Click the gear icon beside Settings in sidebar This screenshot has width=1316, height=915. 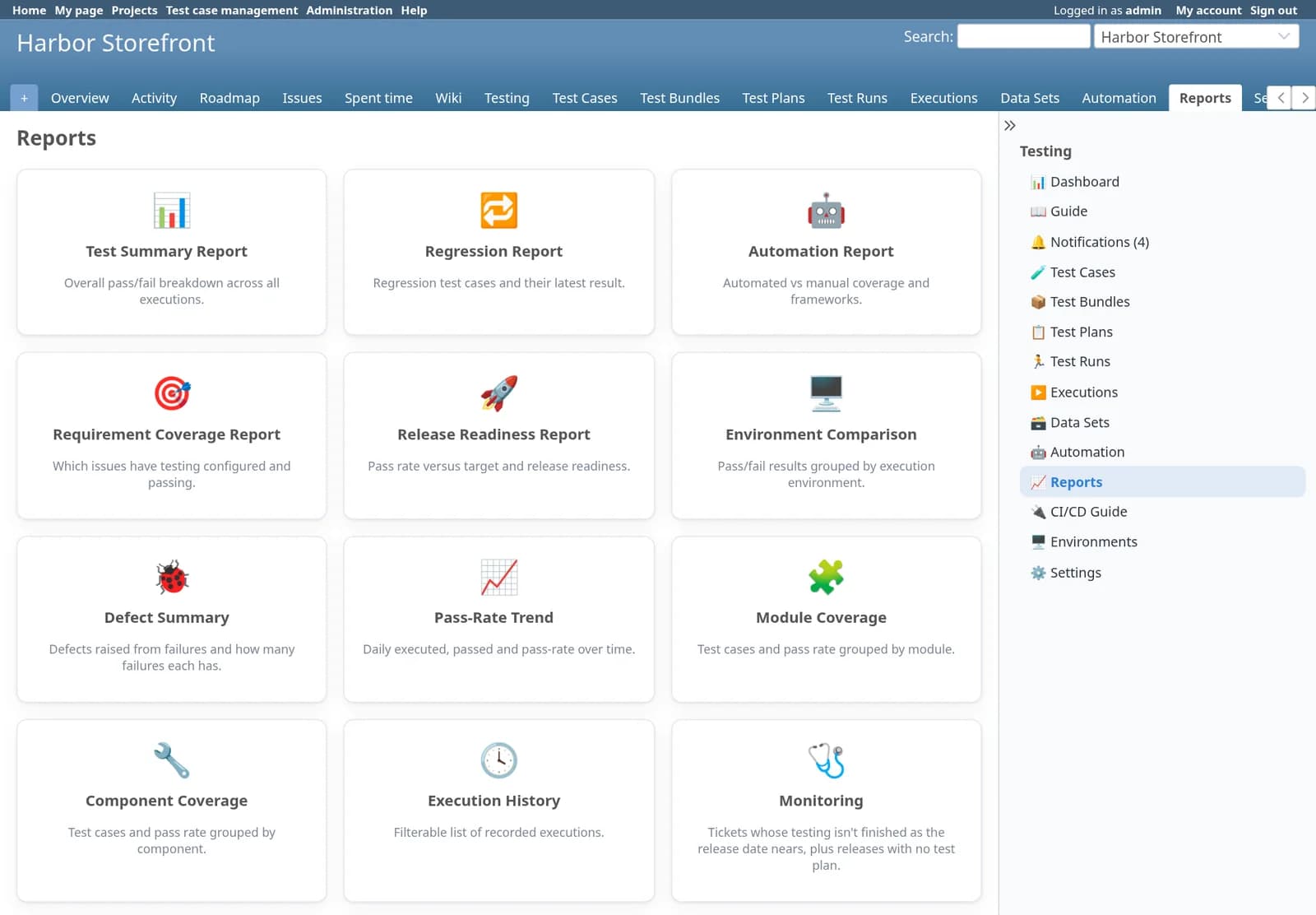(x=1038, y=573)
